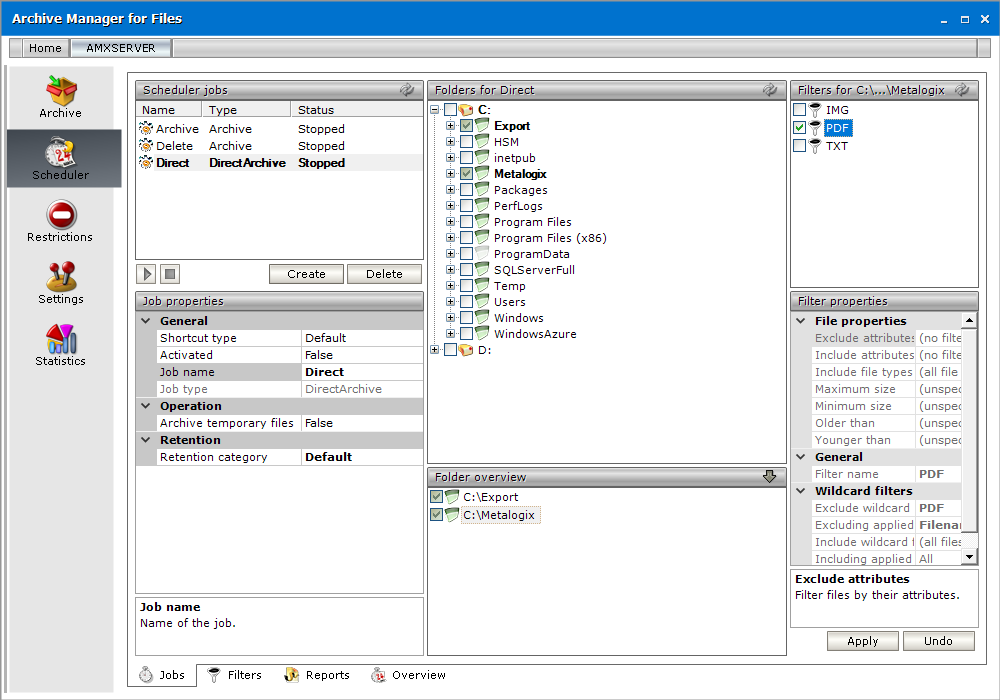Screen dimensions: 1000x700
Task: Check the D: drive checkbox
Action: tap(450, 350)
